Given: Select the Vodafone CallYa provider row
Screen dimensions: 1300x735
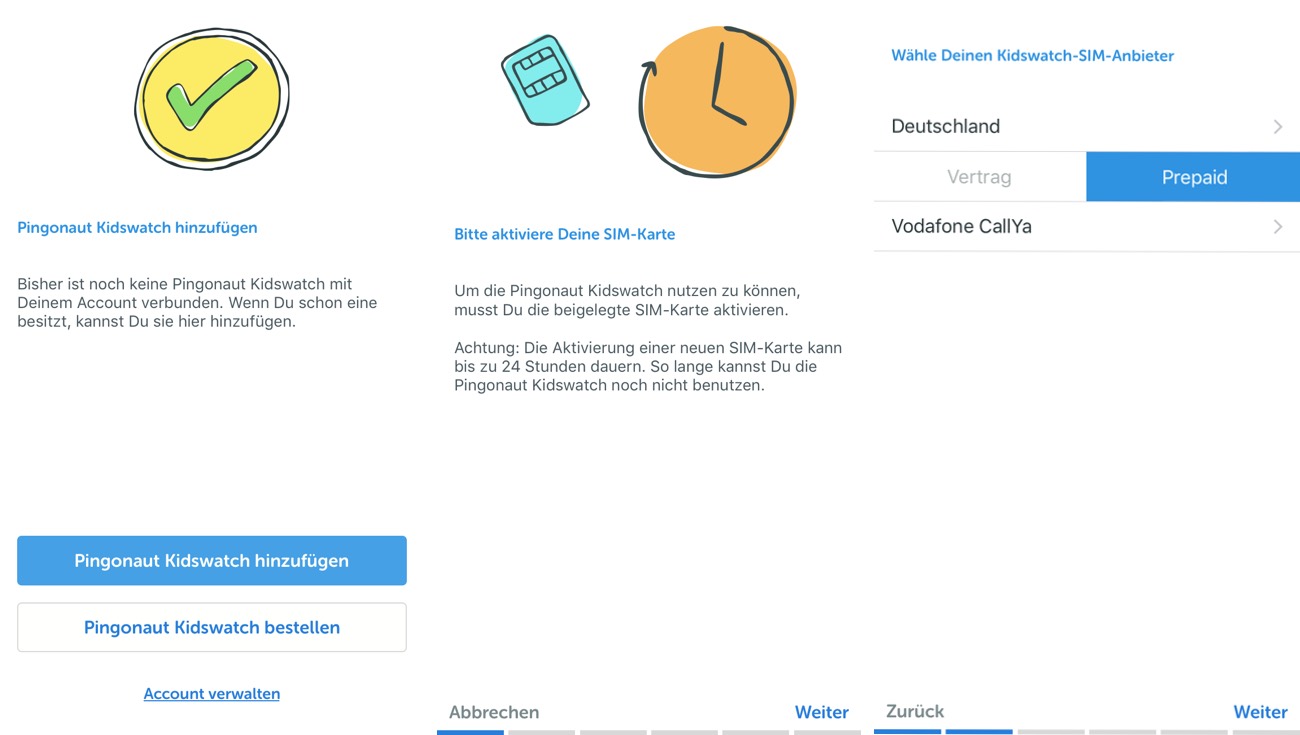Looking at the screenshot, I should click(x=1087, y=227).
